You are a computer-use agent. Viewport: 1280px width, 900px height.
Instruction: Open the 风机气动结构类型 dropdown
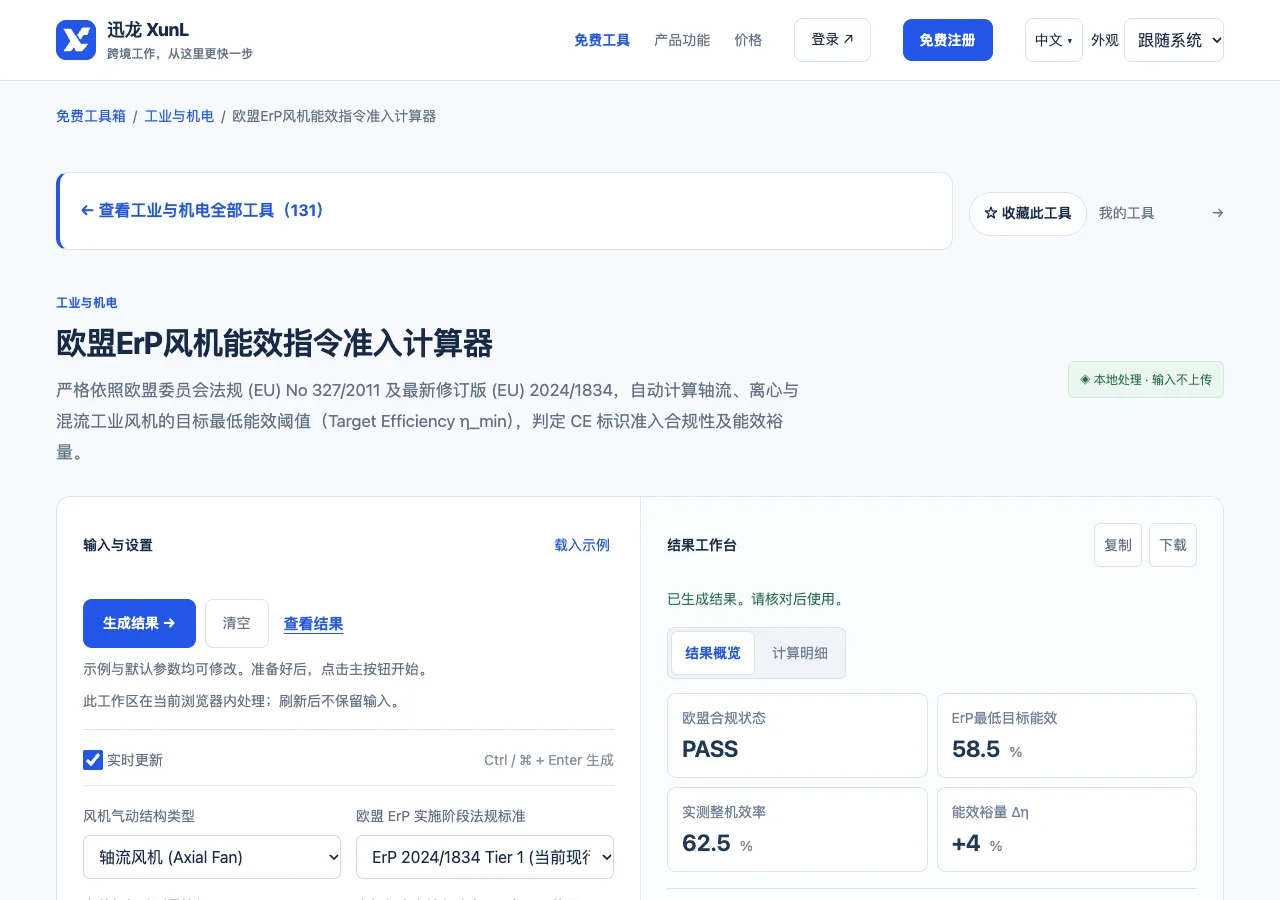tap(212, 857)
